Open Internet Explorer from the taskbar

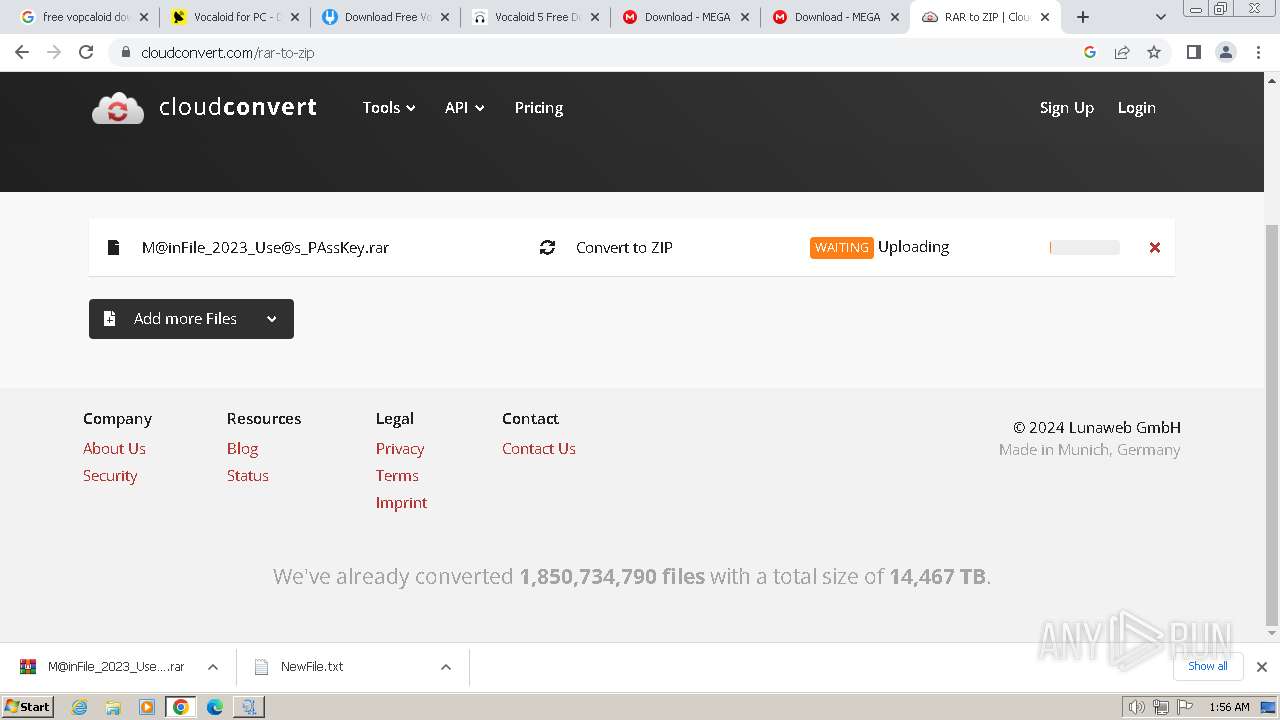pyautogui.click(x=80, y=707)
